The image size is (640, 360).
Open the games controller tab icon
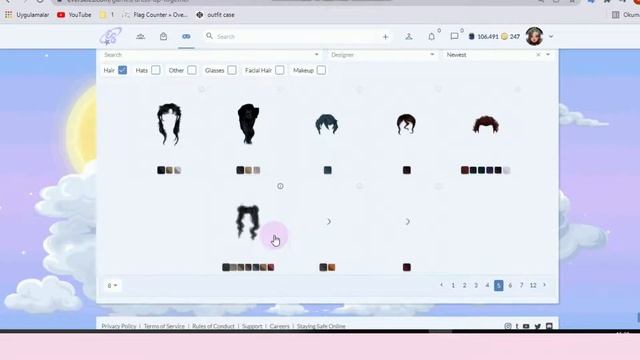pyautogui.click(x=186, y=36)
